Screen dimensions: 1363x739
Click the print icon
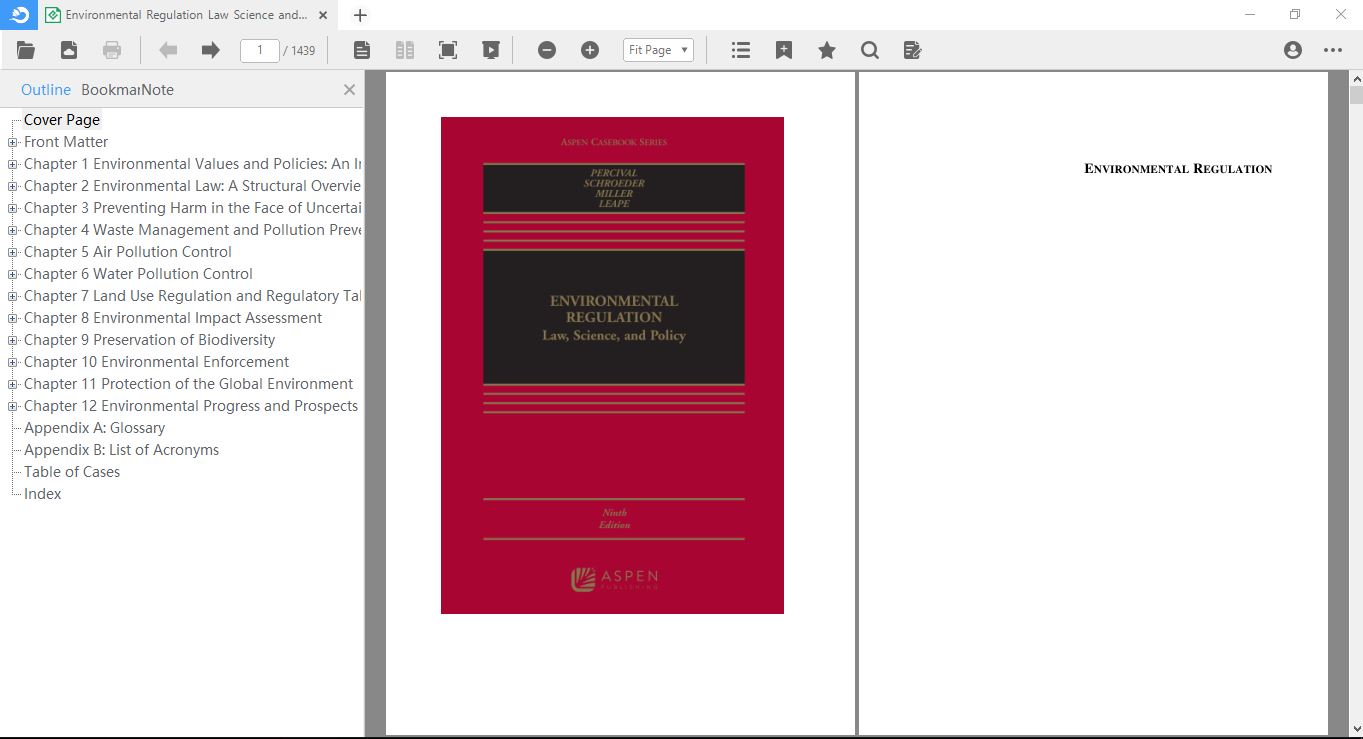coord(112,50)
